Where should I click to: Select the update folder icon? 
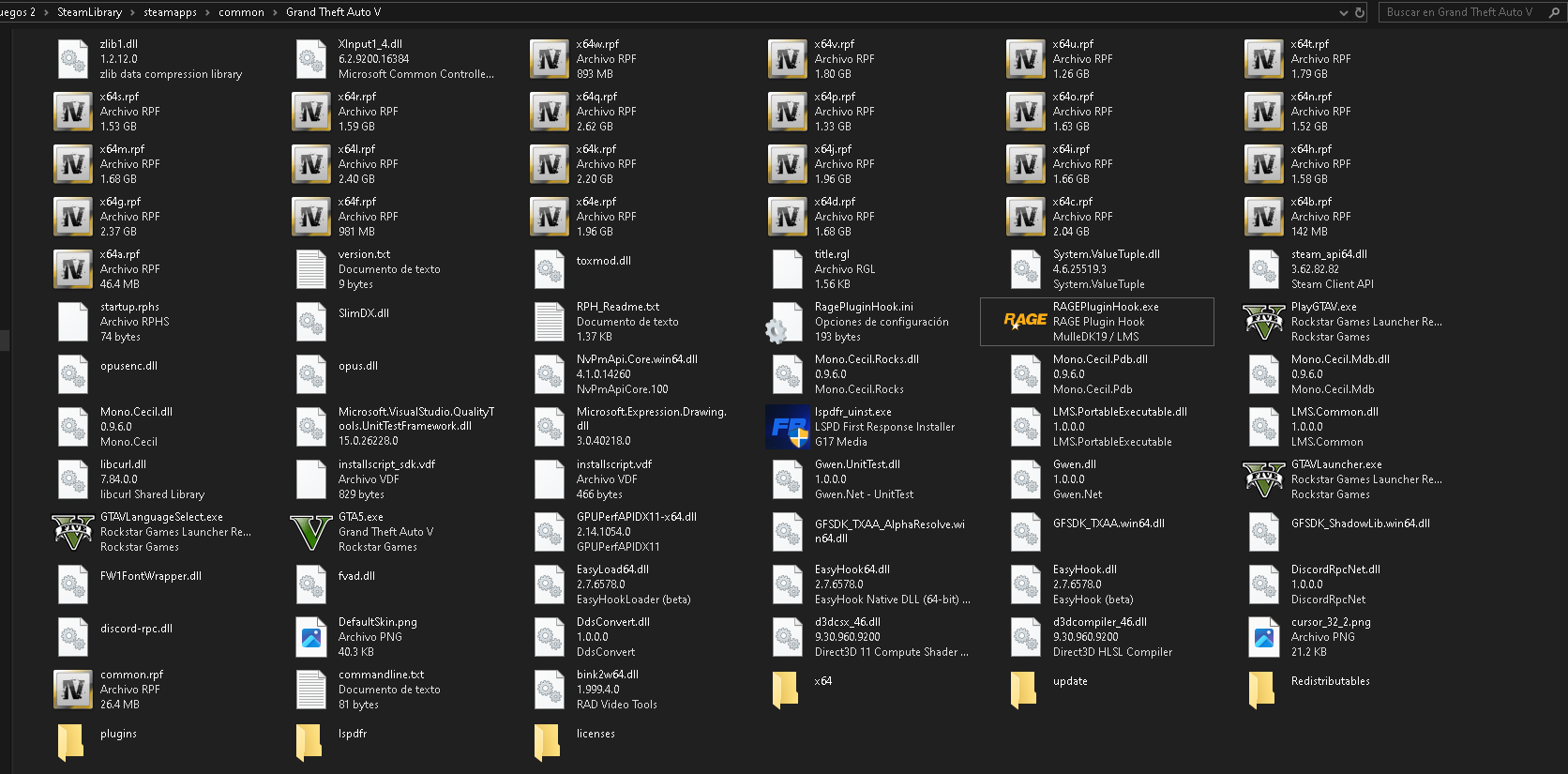(x=1023, y=690)
